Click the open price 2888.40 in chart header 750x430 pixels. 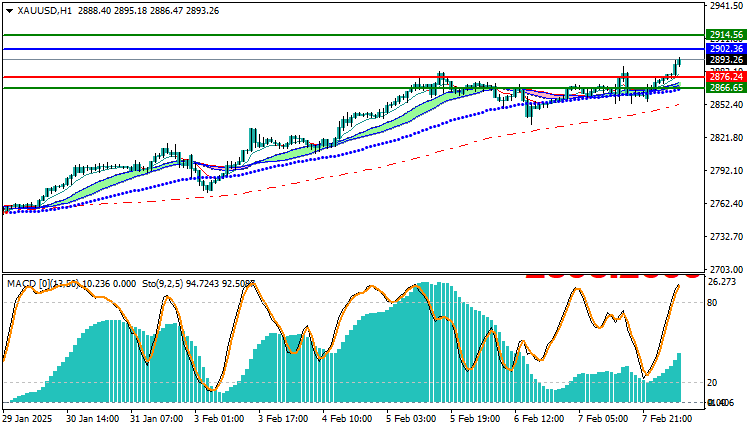[x=94, y=11]
